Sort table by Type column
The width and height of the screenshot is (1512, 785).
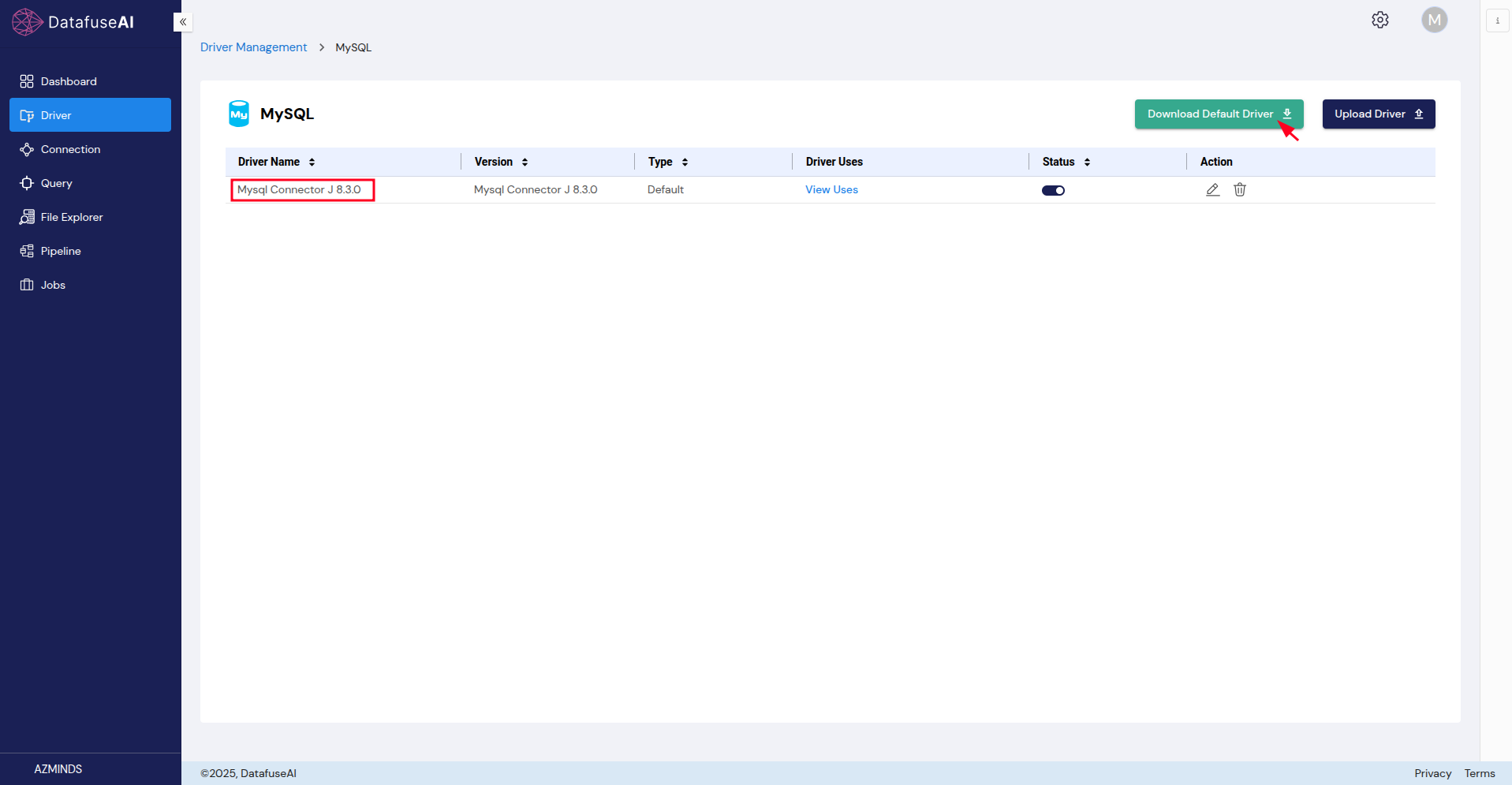tap(685, 162)
